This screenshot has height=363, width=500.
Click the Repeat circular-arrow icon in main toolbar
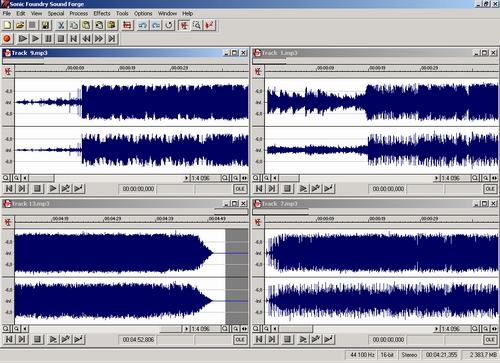169,25
